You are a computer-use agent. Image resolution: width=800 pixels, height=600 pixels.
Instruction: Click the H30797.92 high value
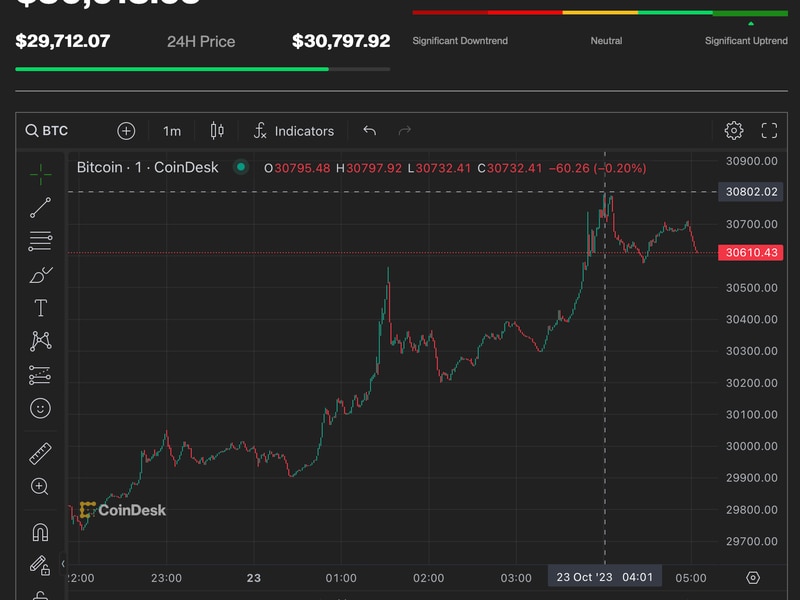click(x=369, y=168)
